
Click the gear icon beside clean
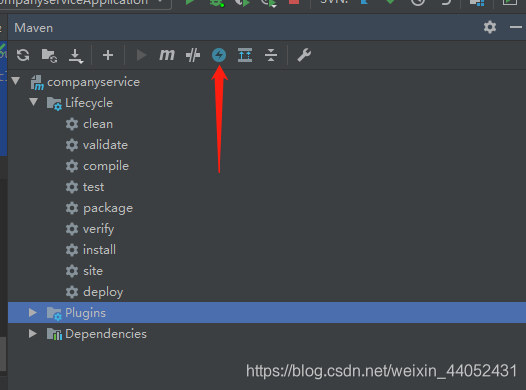[72, 124]
